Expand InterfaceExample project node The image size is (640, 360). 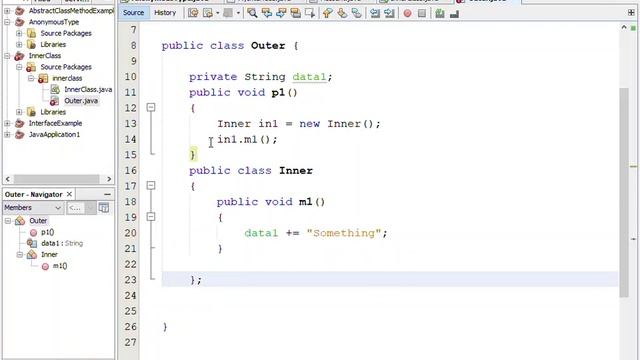[7, 123]
